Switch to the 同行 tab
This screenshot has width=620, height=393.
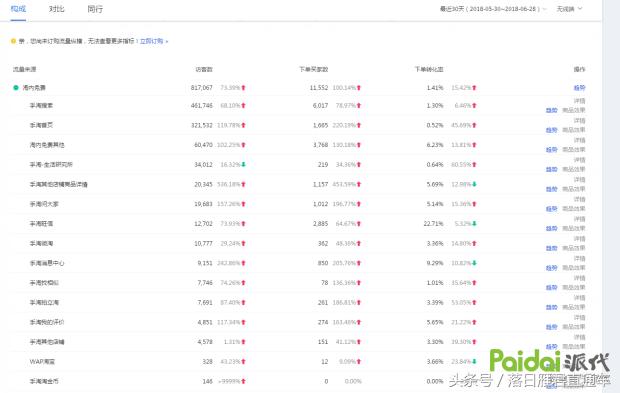tap(95, 9)
